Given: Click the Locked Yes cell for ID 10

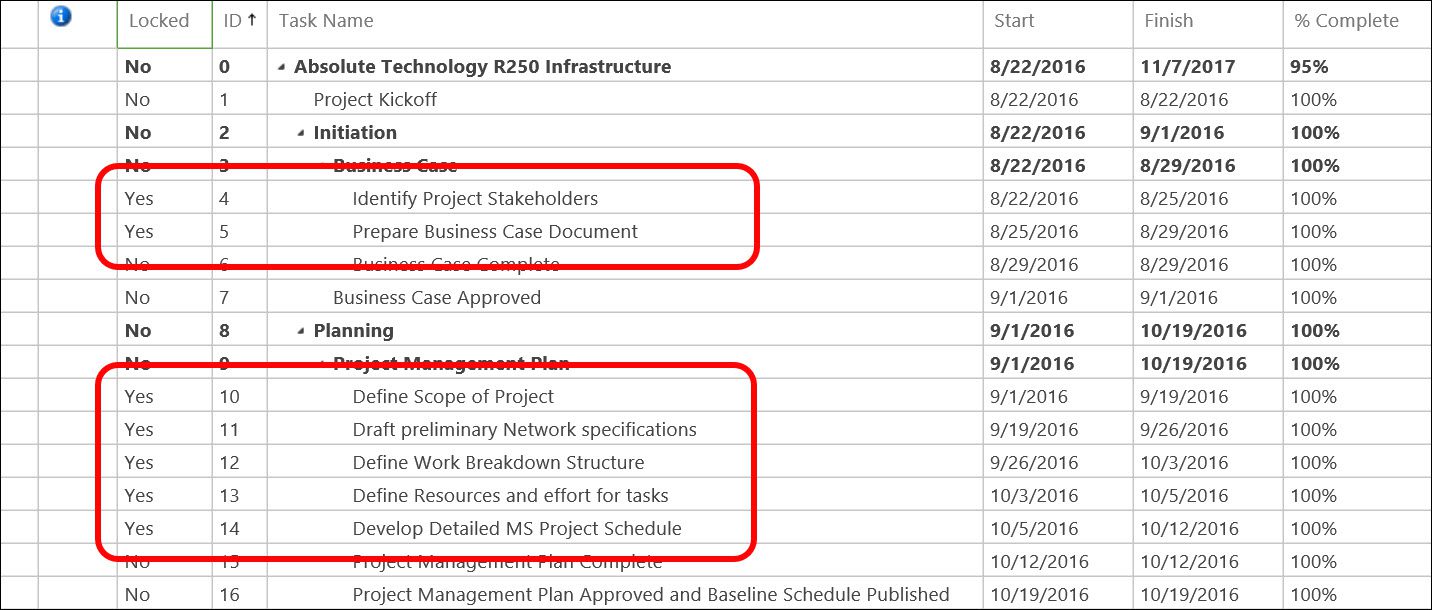Looking at the screenshot, I should pyautogui.click(x=165, y=397).
